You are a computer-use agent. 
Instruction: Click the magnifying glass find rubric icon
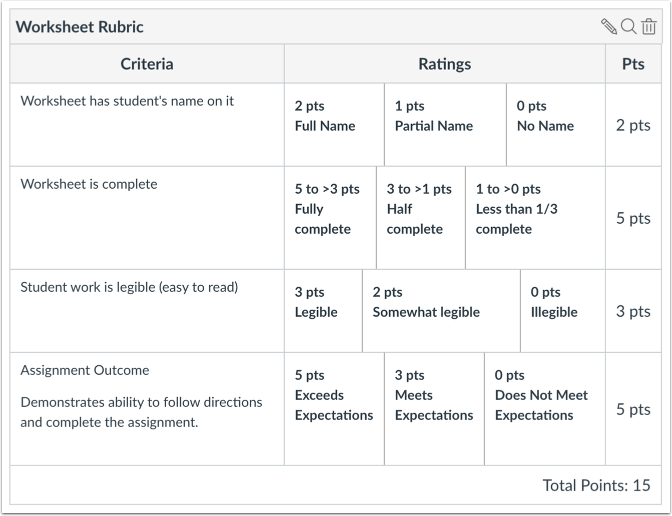coord(629,27)
